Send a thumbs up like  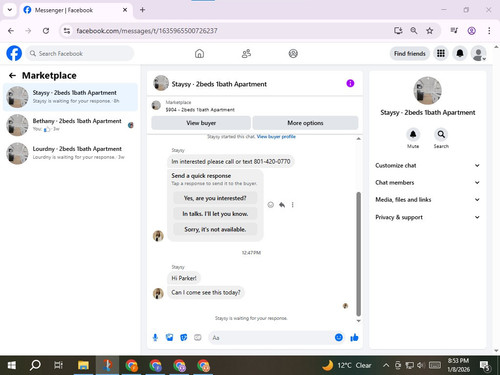click(354, 338)
